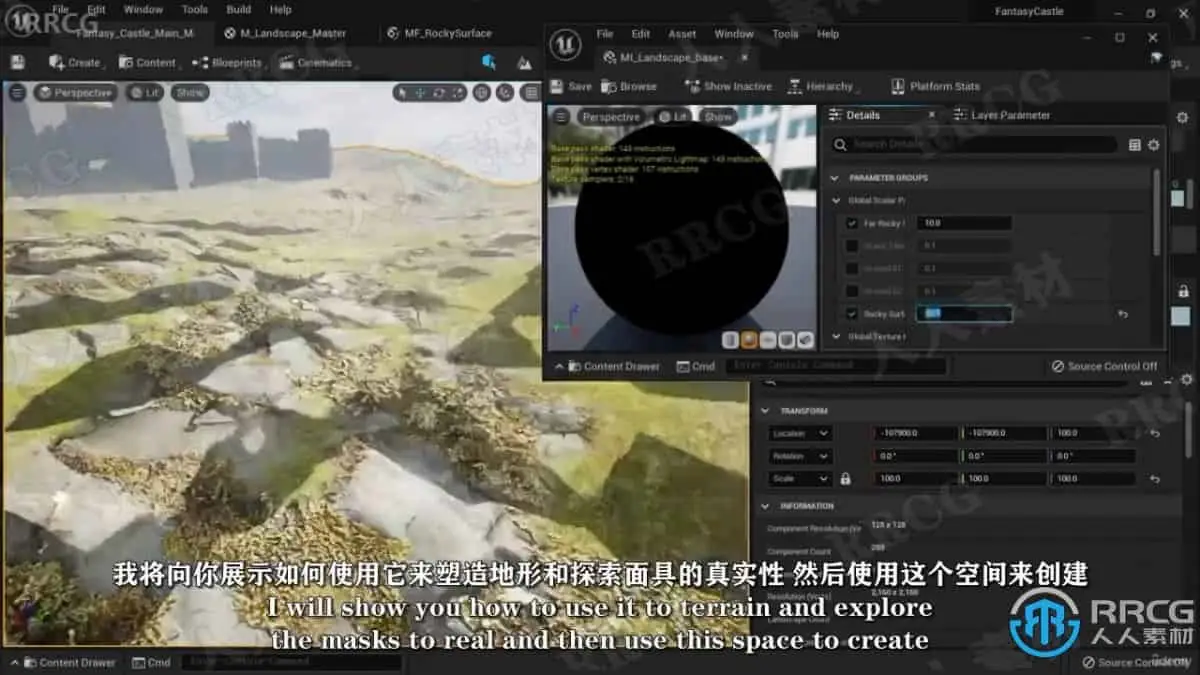The height and width of the screenshot is (675, 1200).
Task: Expand the Global Texture parameter group
Action: (x=836, y=337)
